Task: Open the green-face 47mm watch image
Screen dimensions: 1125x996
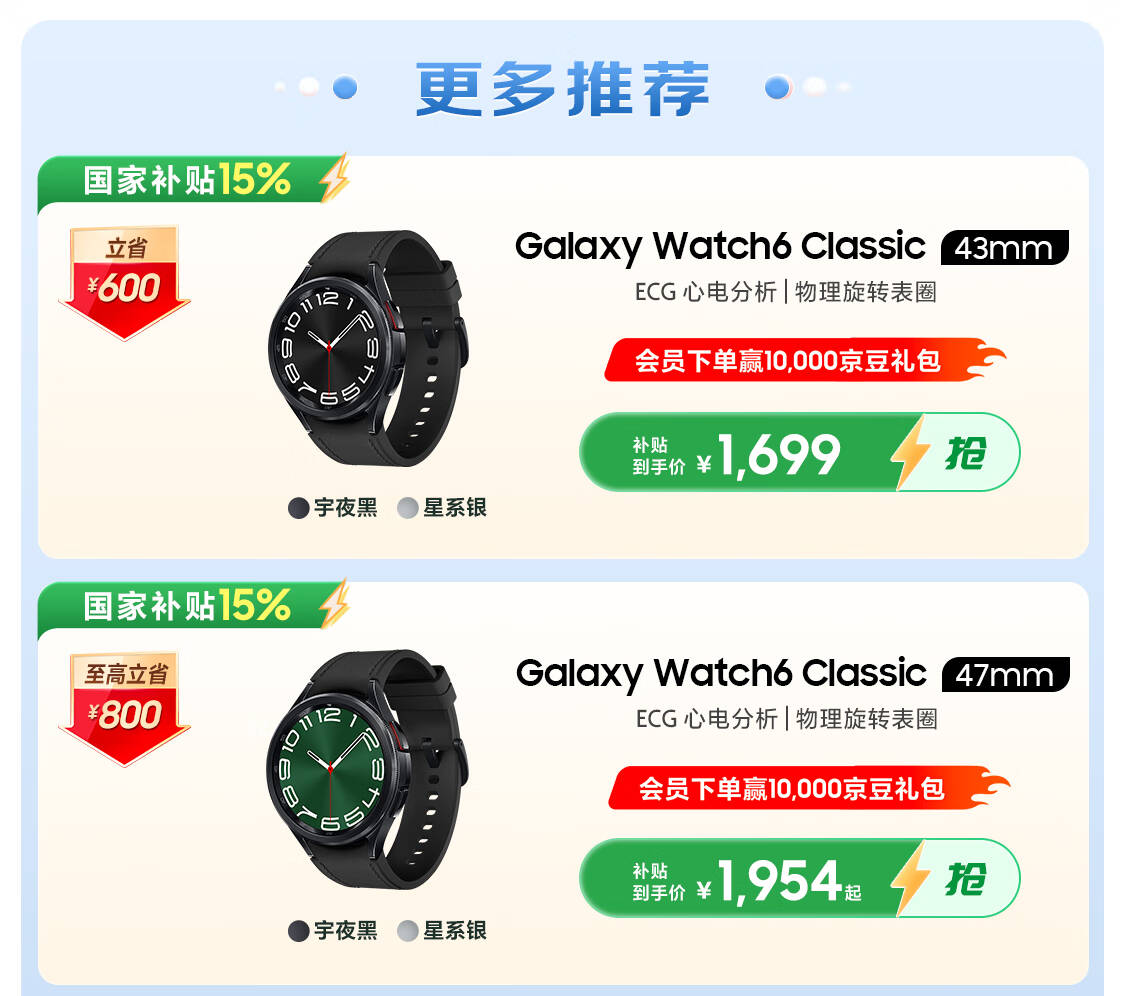Action: [x=367, y=769]
